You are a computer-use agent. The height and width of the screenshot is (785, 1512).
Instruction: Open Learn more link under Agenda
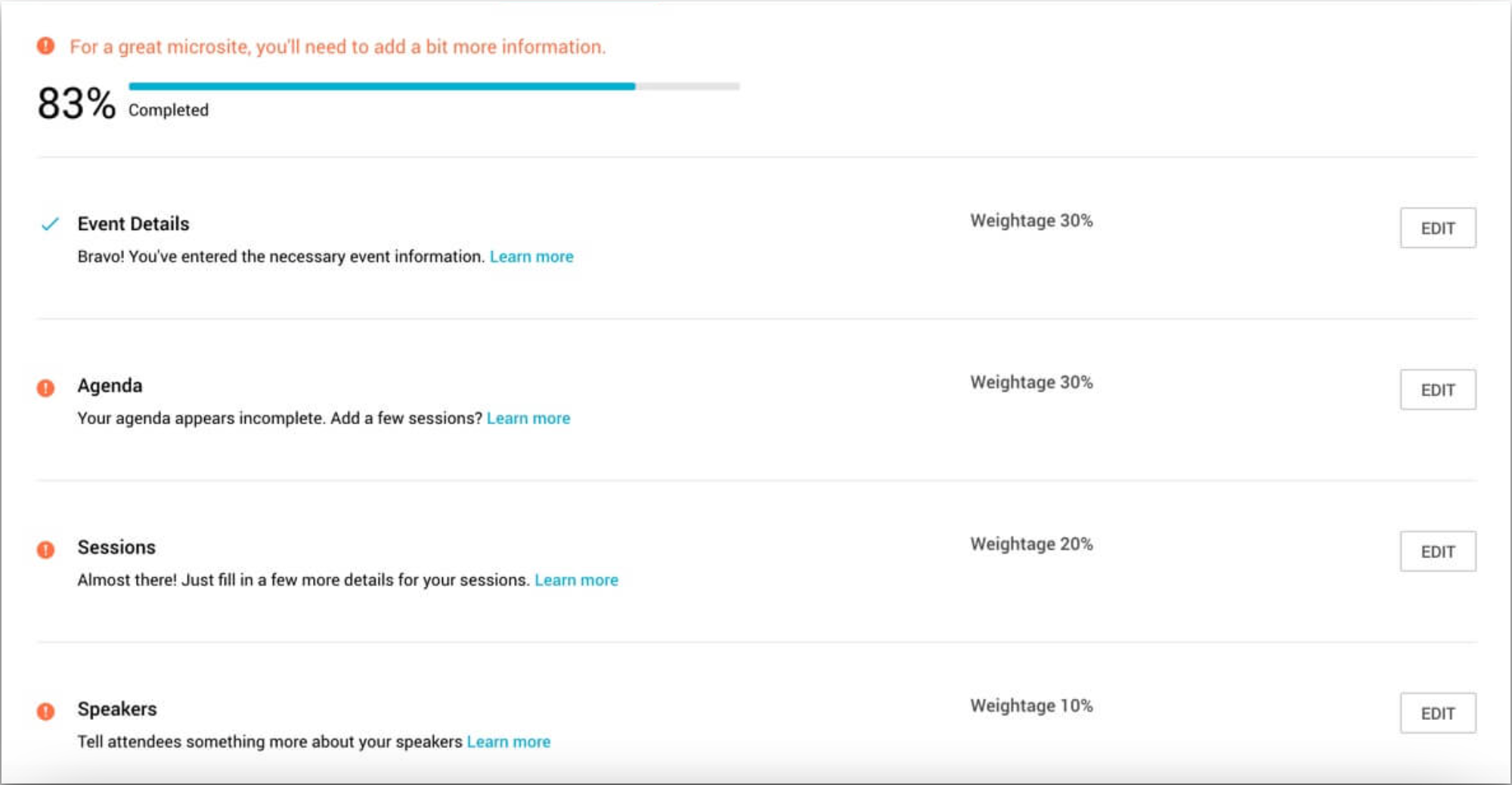[528, 418]
